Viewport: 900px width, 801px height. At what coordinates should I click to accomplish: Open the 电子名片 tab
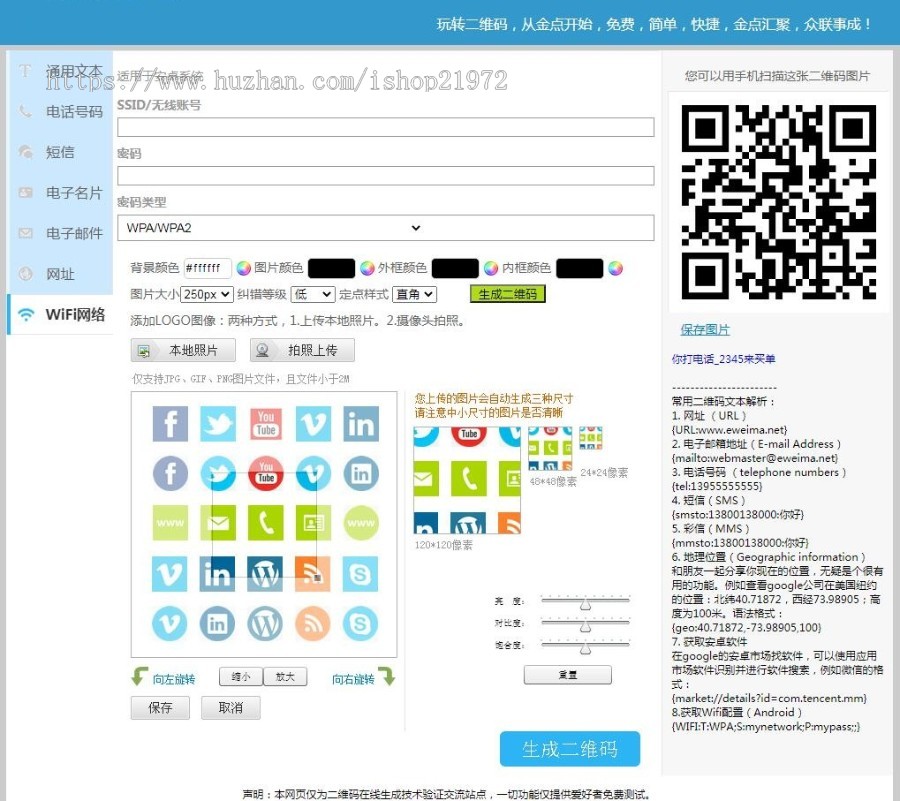click(61, 193)
